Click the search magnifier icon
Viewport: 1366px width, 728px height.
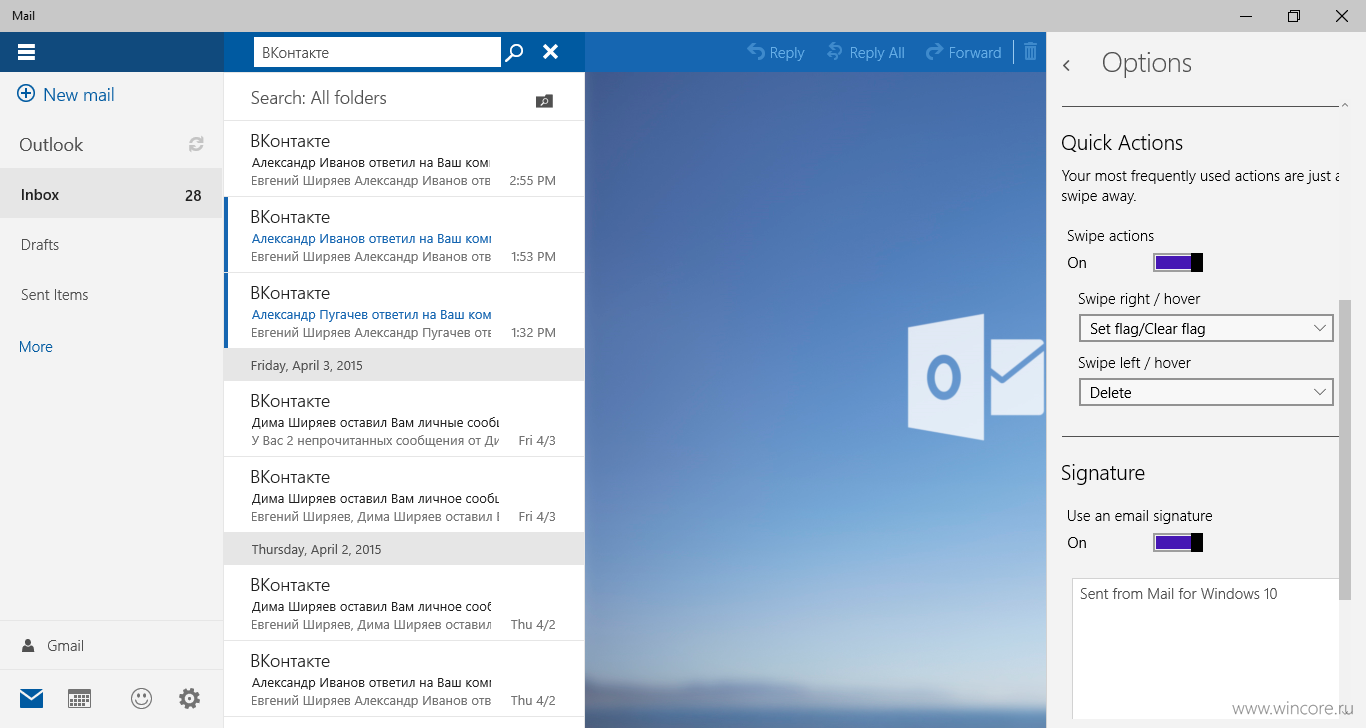click(x=514, y=52)
